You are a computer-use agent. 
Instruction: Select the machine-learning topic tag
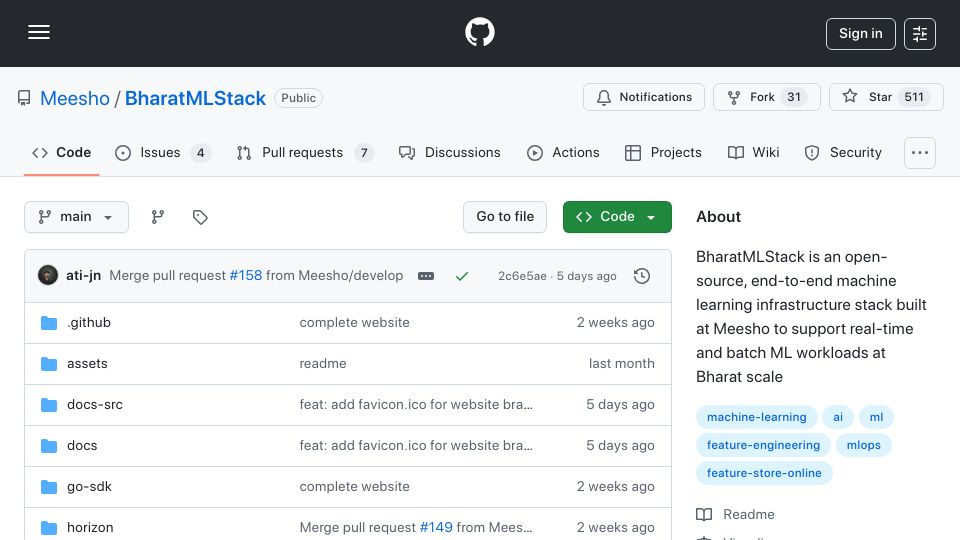click(x=757, y=417)
